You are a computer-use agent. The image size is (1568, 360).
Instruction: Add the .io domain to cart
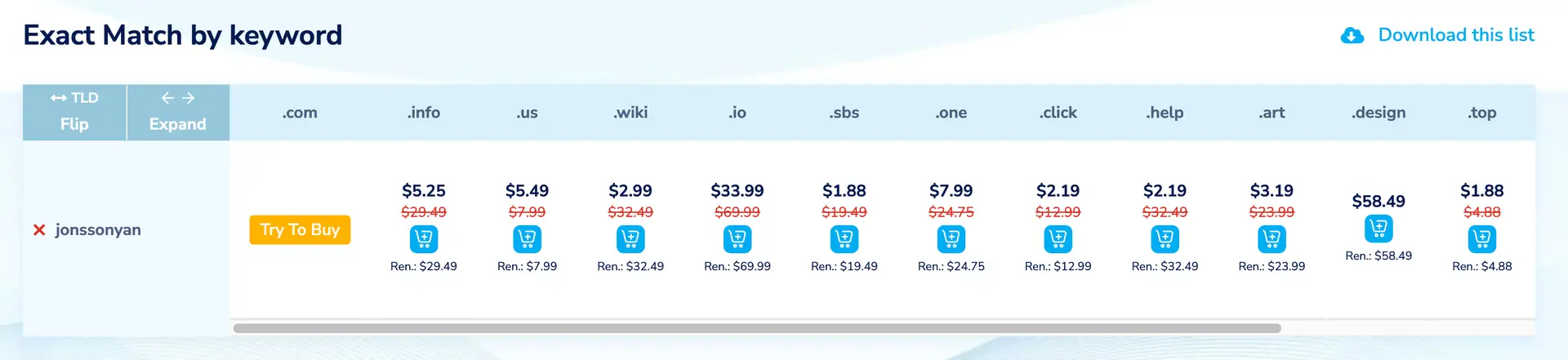click(x=737, y=239)
